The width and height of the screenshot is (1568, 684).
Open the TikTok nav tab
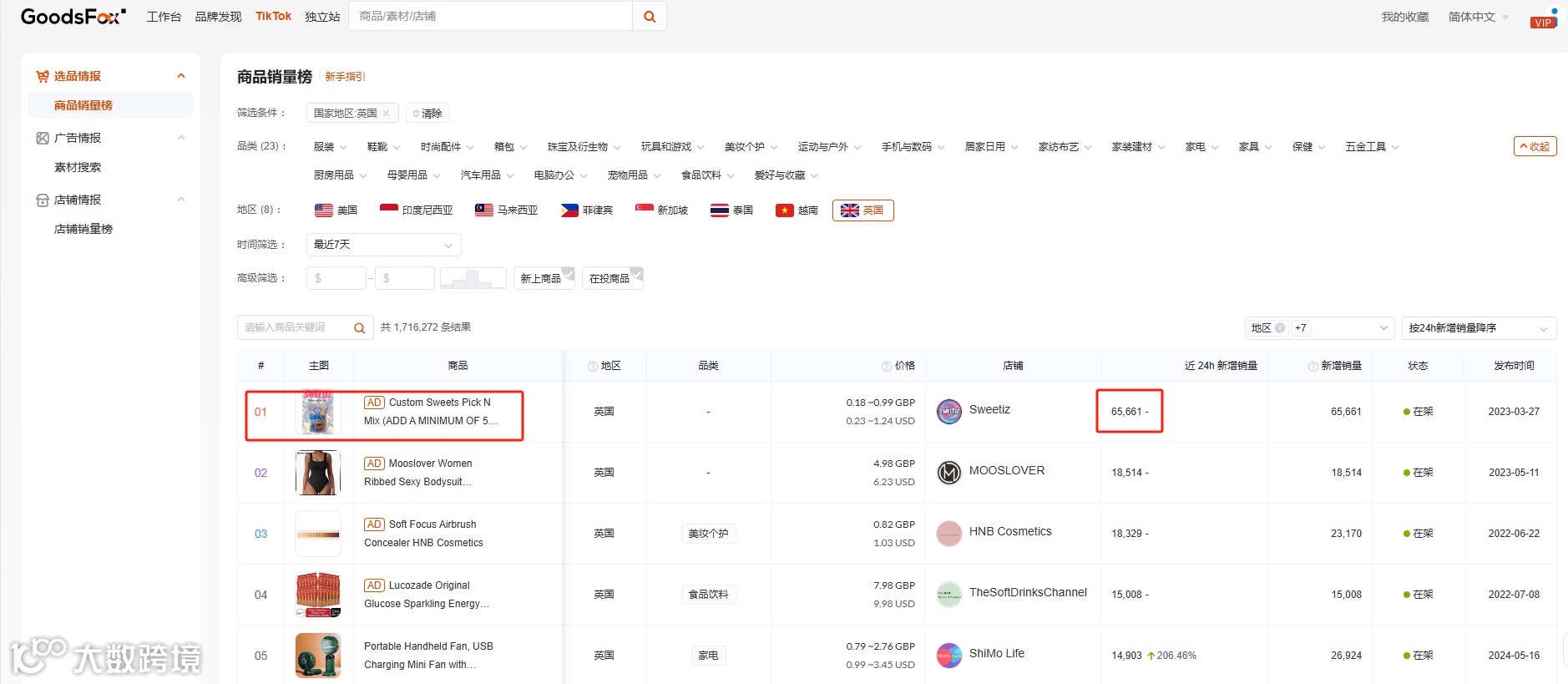point(273,17)
